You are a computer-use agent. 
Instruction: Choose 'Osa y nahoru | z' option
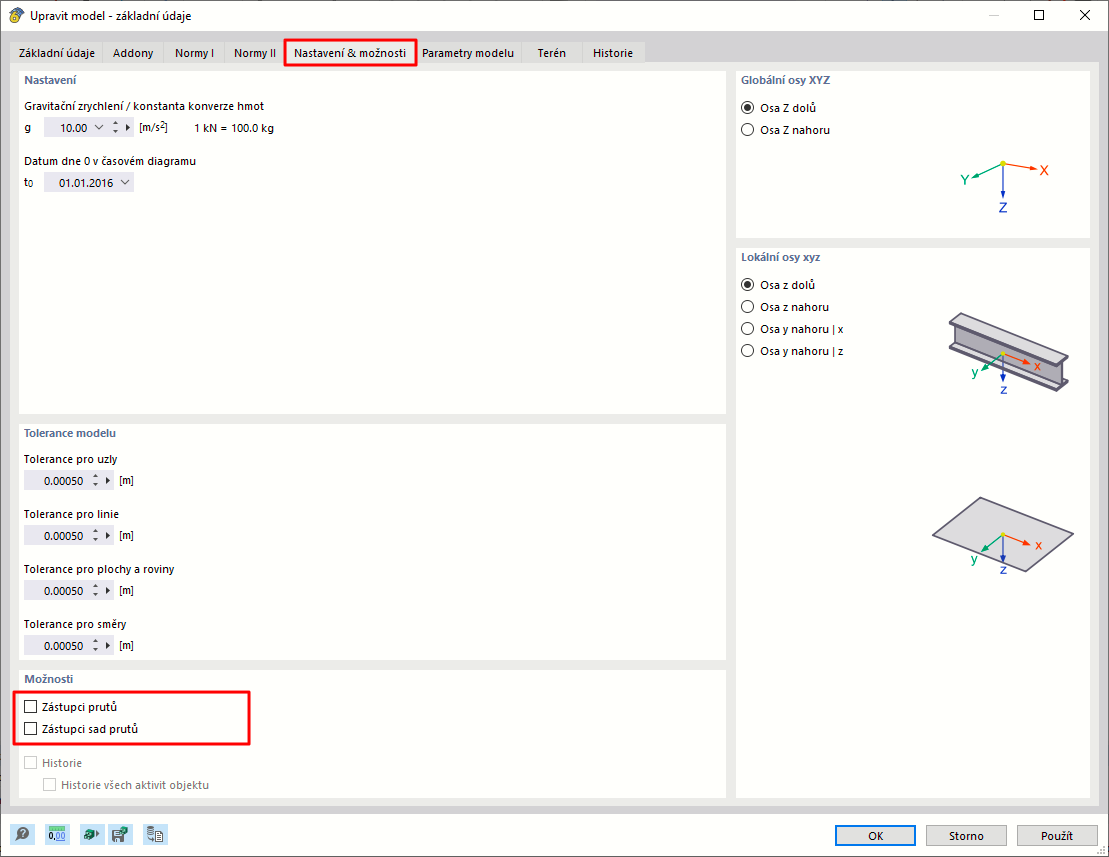coord(748,350)
